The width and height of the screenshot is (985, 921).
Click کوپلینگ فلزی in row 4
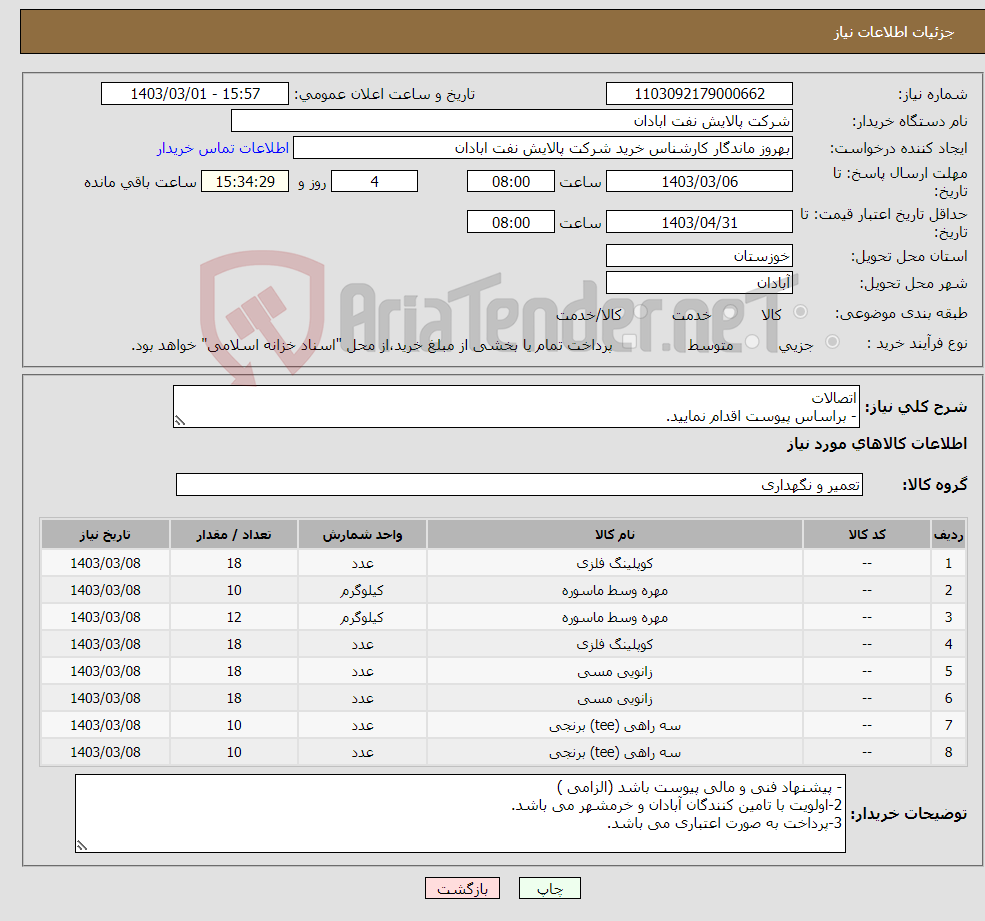pyautogui.click(x=615, y=645)
